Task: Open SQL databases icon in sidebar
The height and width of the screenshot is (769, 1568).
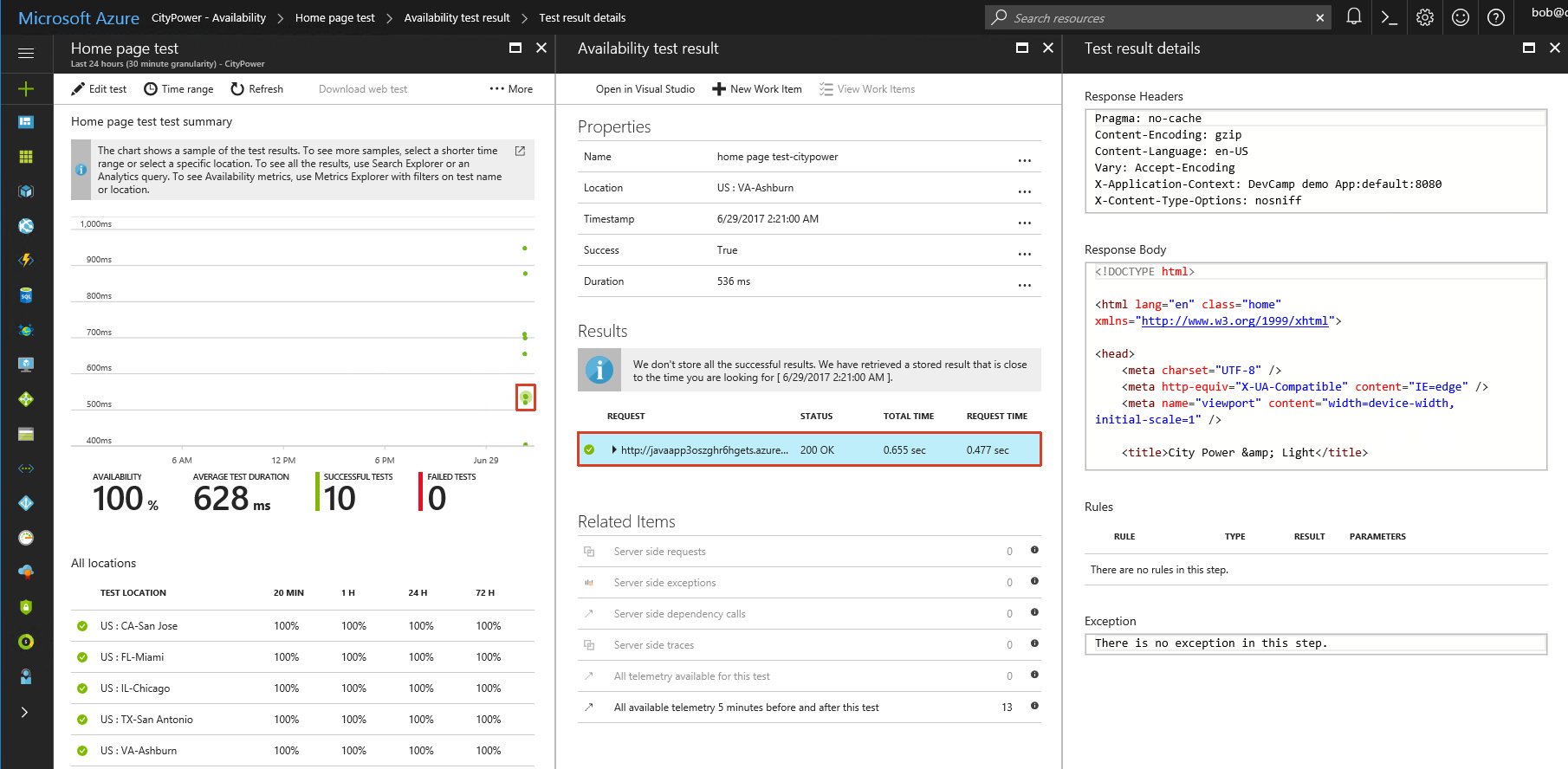Action: pyautogui.click(x=26, y=295)
